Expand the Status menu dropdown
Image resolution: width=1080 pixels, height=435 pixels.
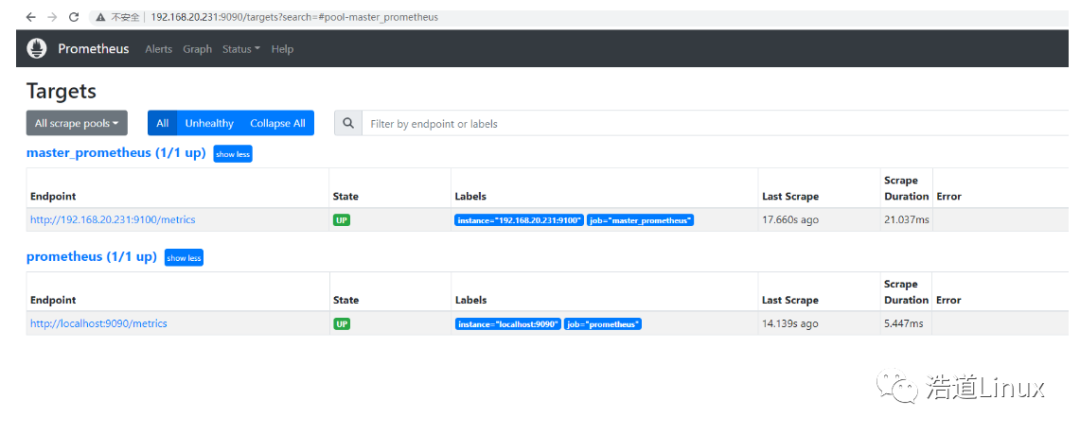tap(240, 49)
